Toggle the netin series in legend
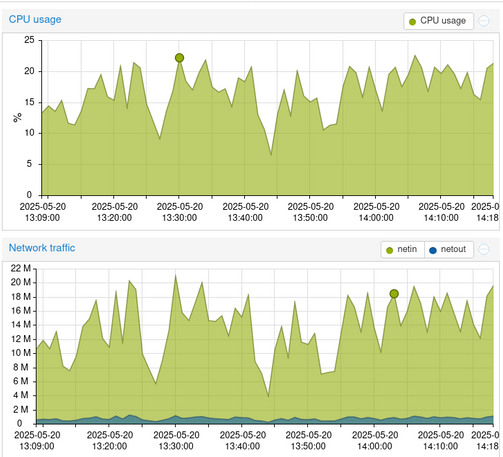Screen dimensions: 503x457 tap(403, 250)
